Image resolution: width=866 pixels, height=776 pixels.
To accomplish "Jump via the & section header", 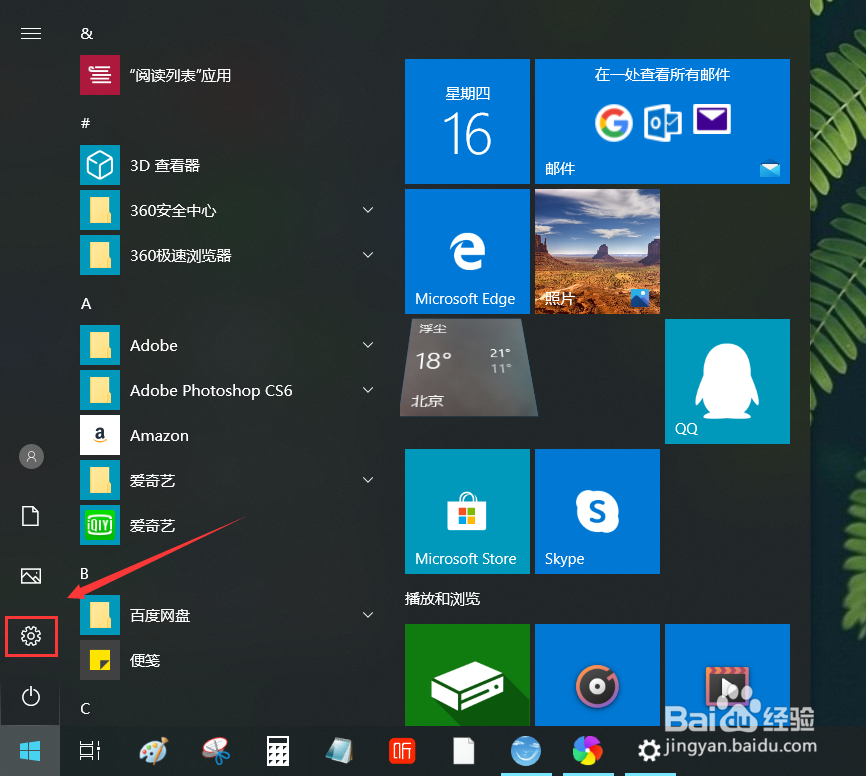I will (87, 34).
